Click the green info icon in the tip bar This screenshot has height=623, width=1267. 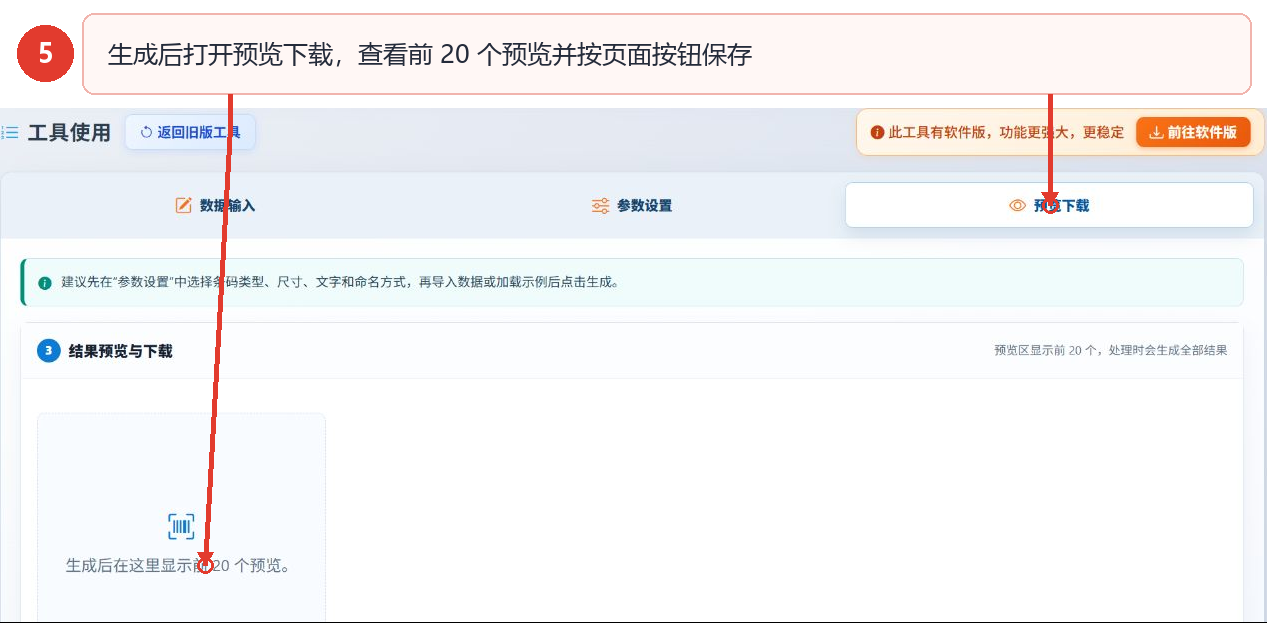pyautogui.click(x=44, y=283)
